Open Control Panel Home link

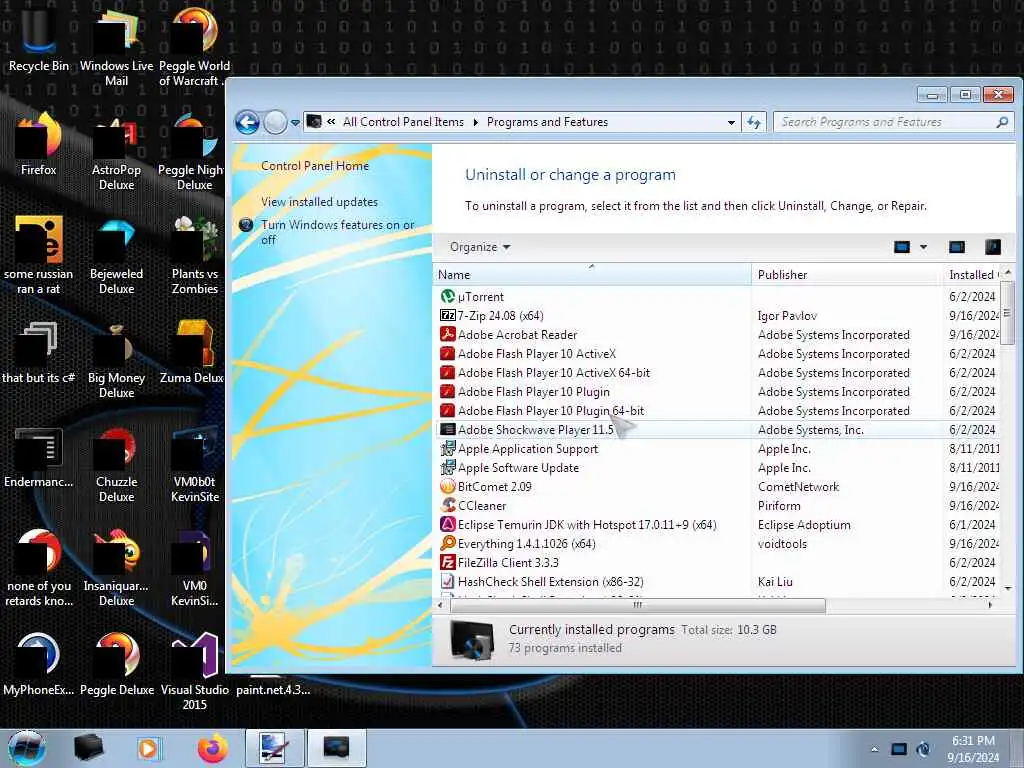tap(315, 166)
